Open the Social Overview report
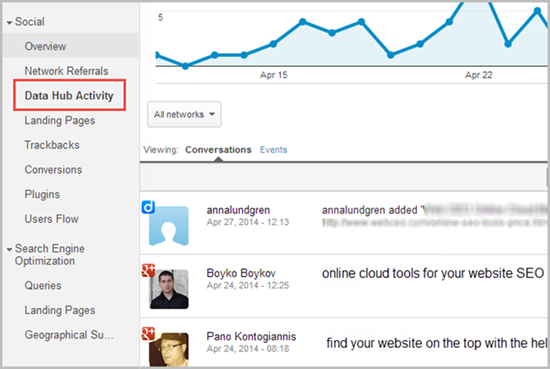 (x=45, y=46)
